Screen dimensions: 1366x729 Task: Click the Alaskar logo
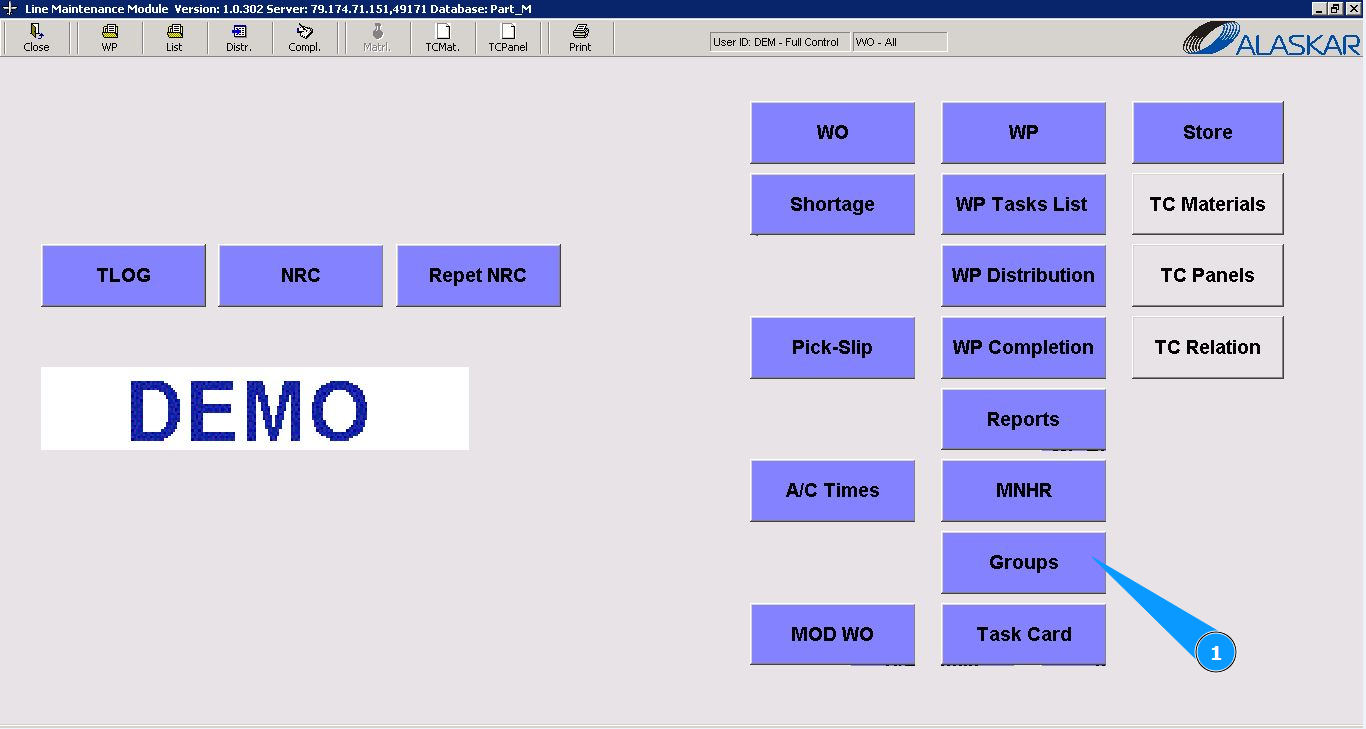(1271, 38)
